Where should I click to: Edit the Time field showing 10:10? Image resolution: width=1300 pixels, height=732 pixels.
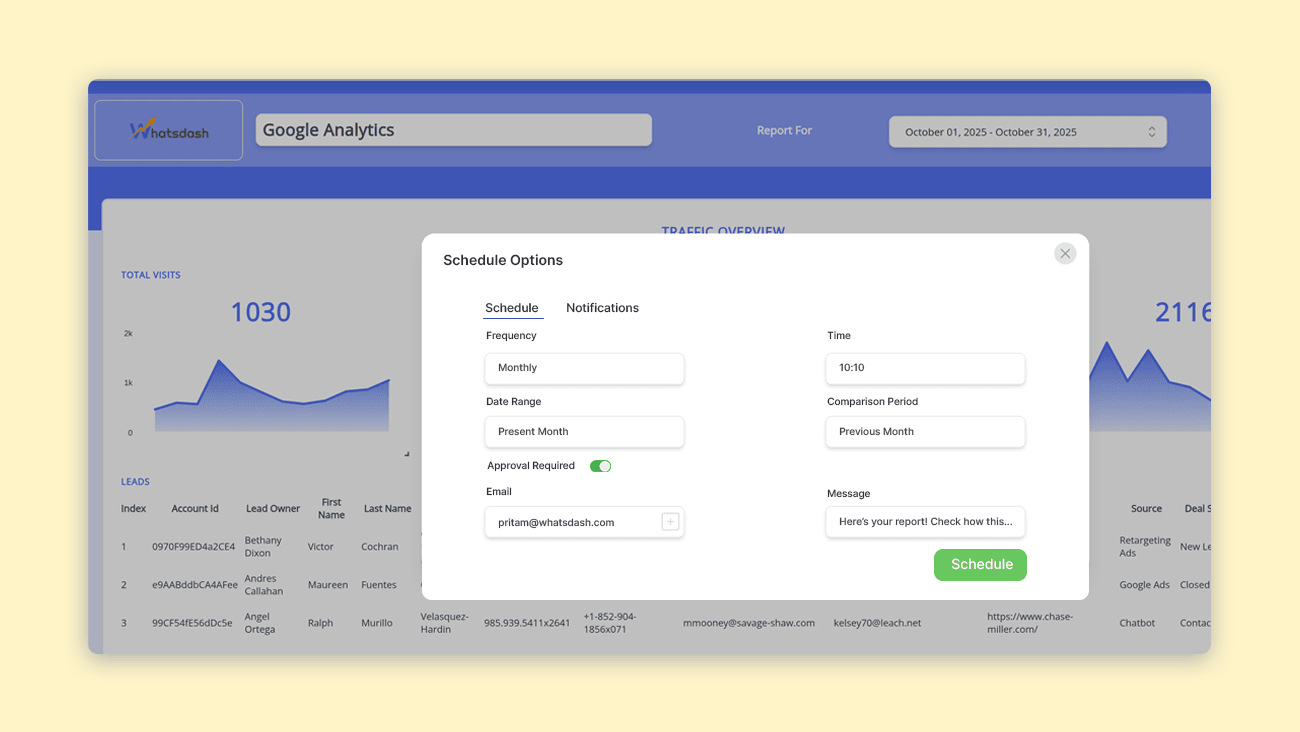point(925,368)
